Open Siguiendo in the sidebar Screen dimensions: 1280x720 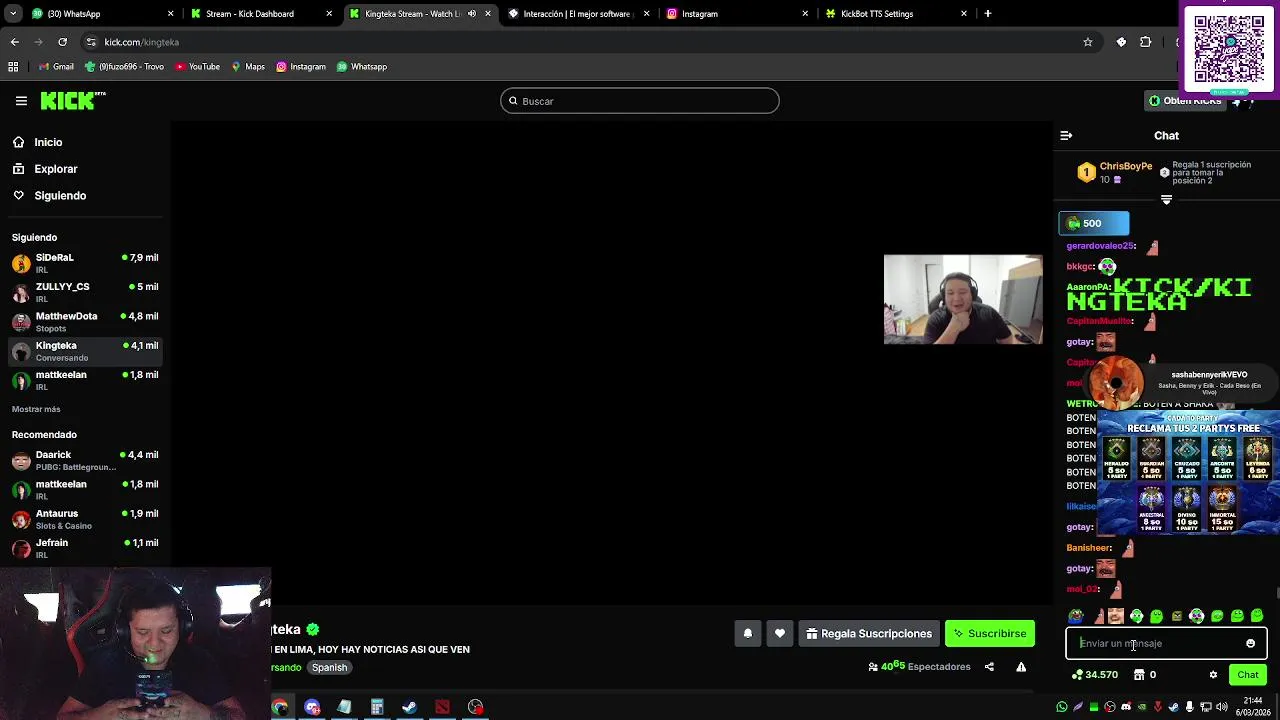(60, 196)
